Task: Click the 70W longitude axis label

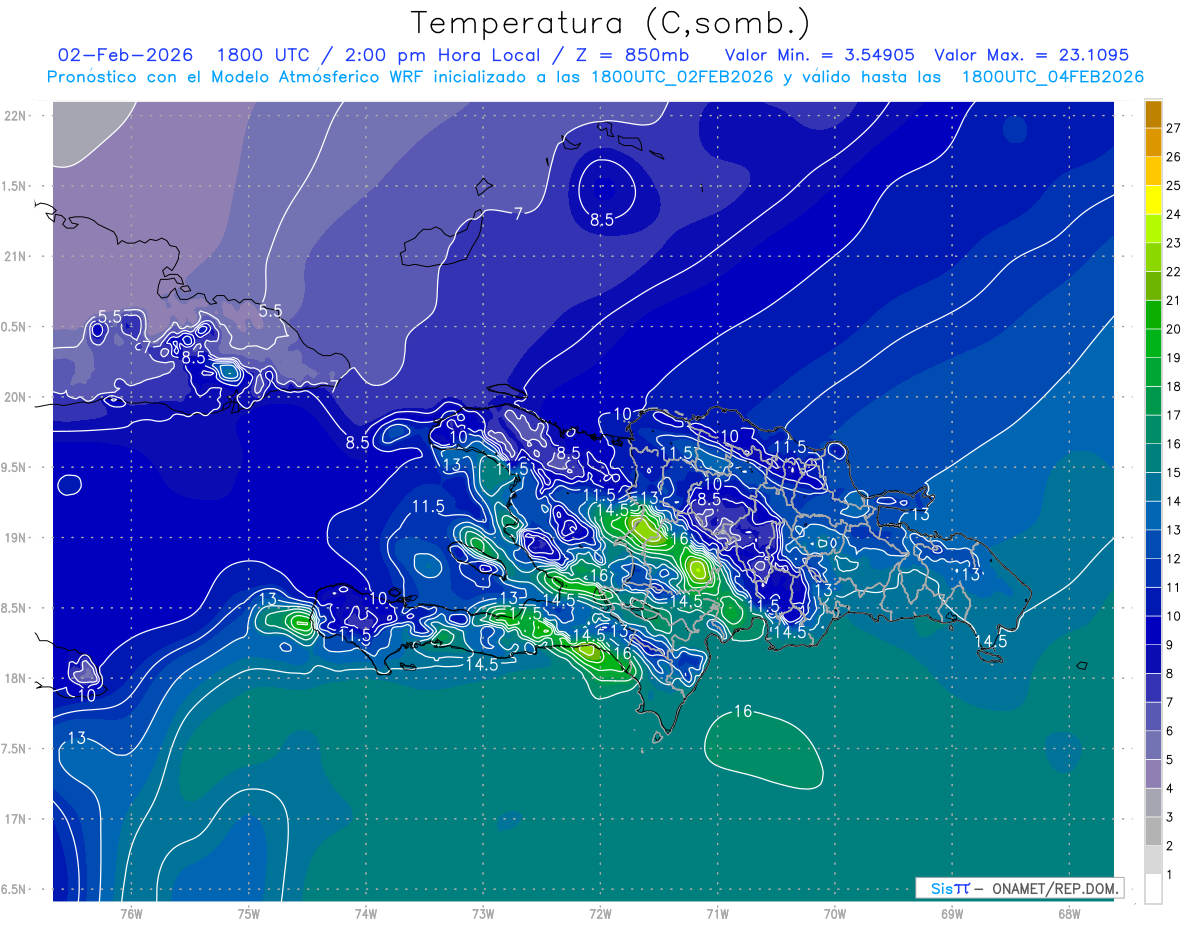Action: click(835, 914)
